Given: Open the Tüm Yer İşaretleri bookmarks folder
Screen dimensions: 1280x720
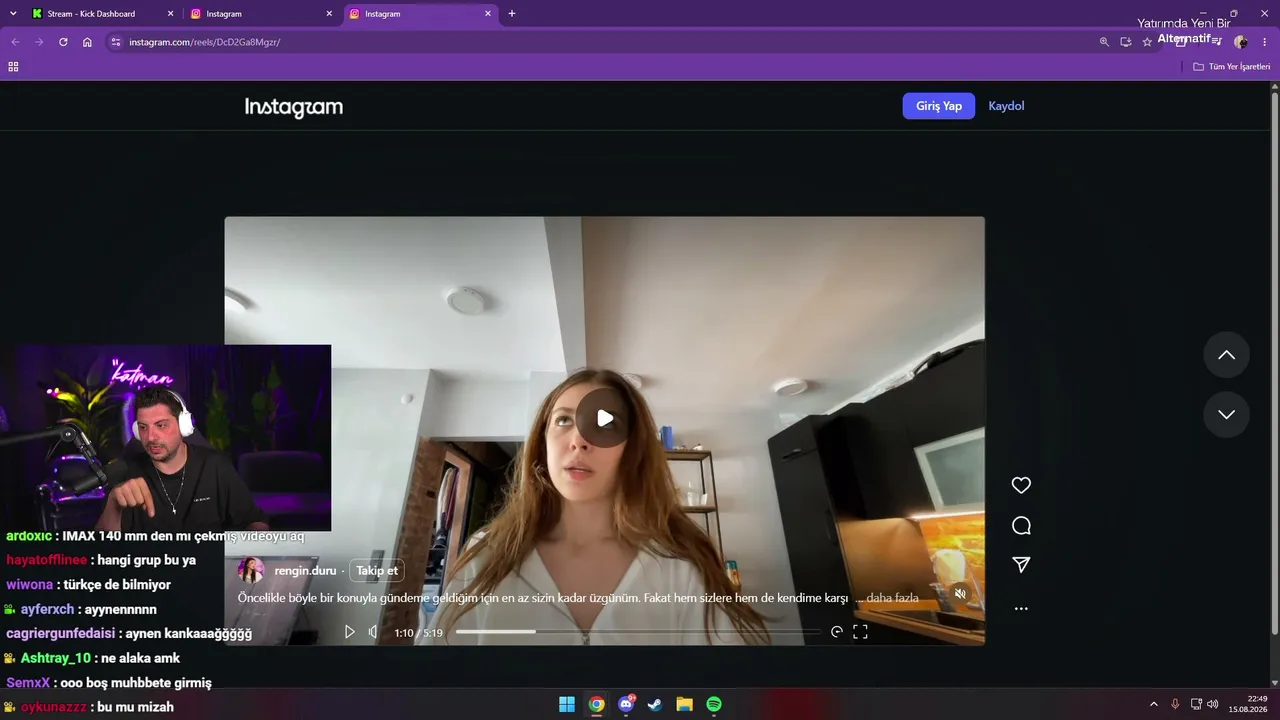Looking at the screenshot, I should [x=1232, y=67].
